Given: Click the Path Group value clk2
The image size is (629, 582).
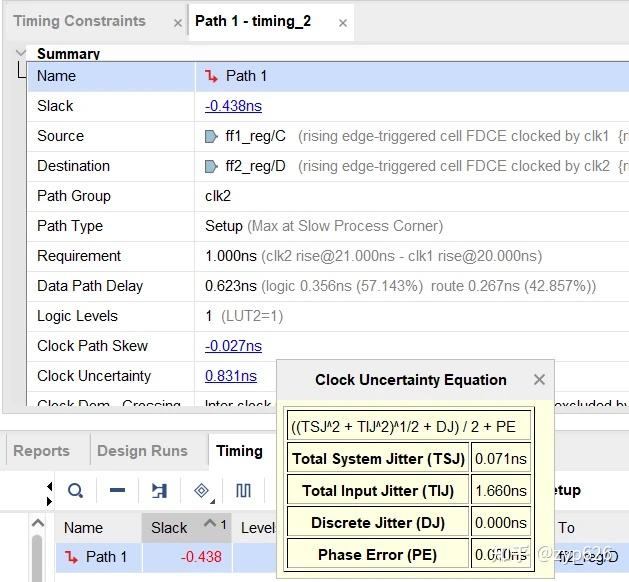Looking at the screenshot, I should [x=218, y=196].
